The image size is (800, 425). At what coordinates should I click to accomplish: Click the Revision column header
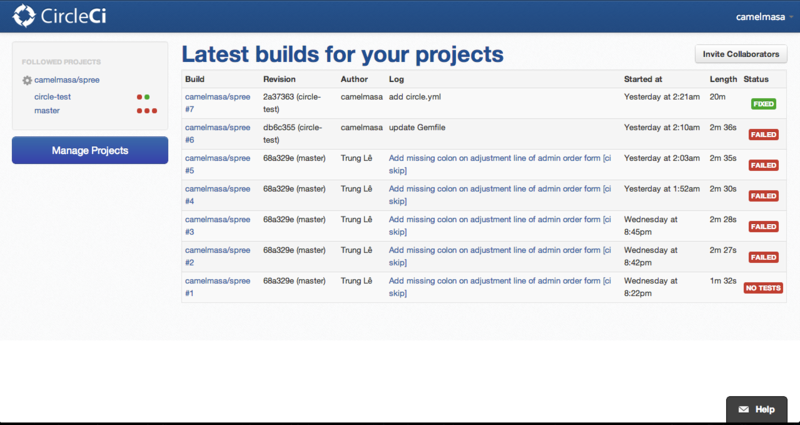pyautogui.click(x=280, y=80)
